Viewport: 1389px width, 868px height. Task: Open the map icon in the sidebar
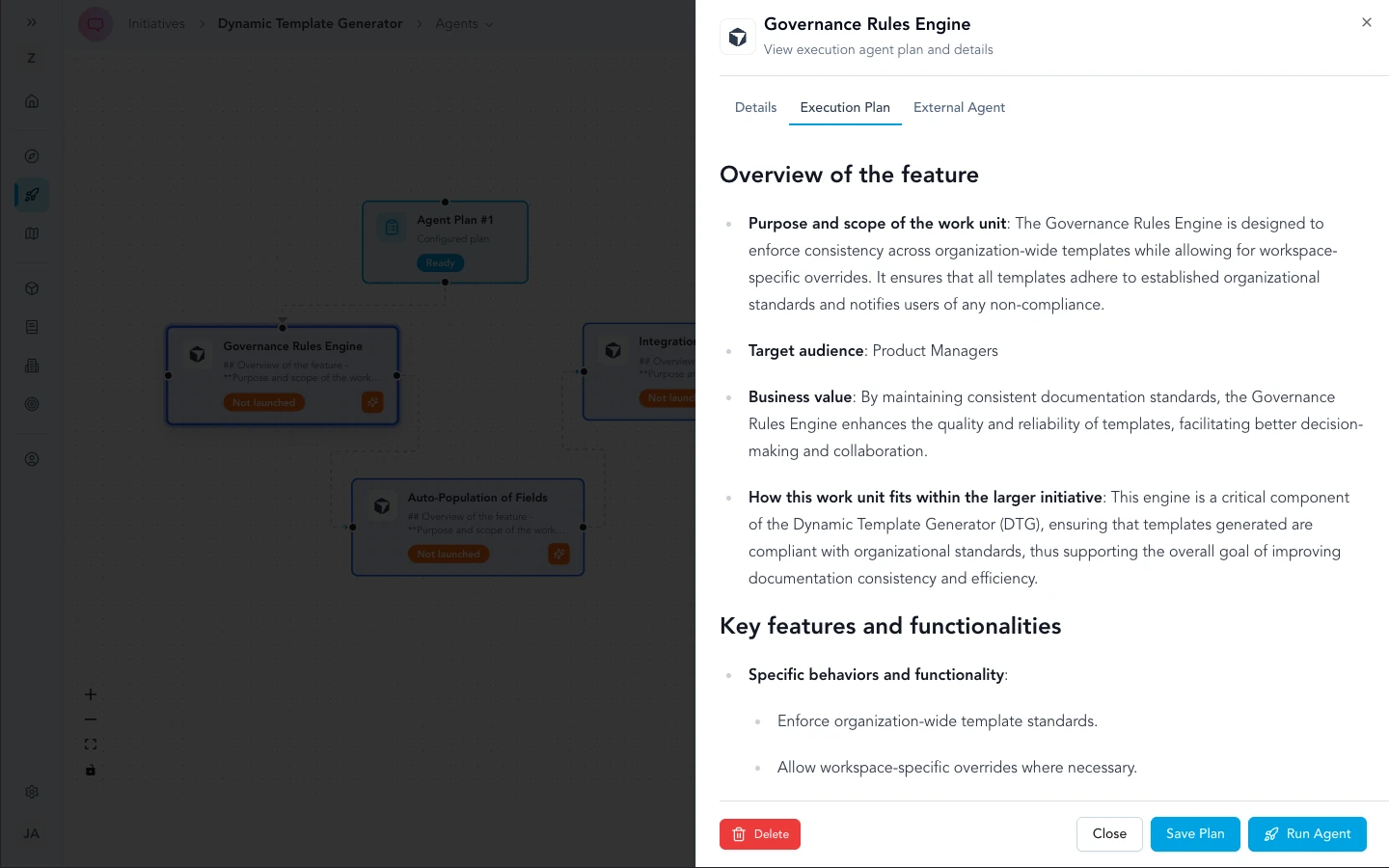[x=32, y=232]
